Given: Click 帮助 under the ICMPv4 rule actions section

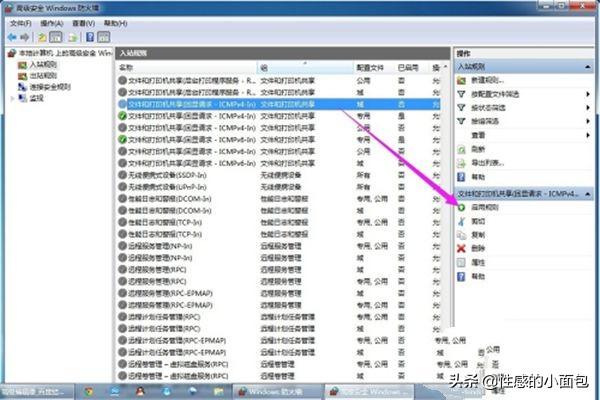Looking at the screenshot, I should click(x=478, y=276).
